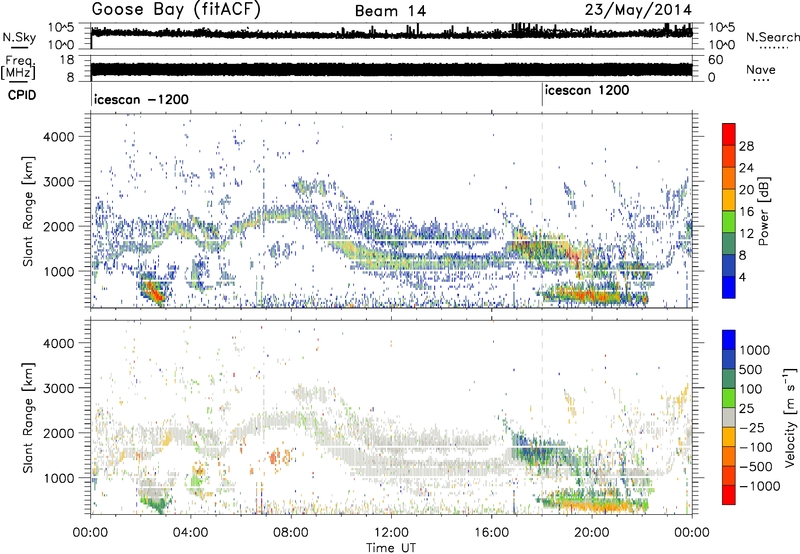Image resolution: width=800 pixels, height=554 pixels.
Task: Pick the yellow -25 to -100 Velocity segment
Action: (729, 437)
